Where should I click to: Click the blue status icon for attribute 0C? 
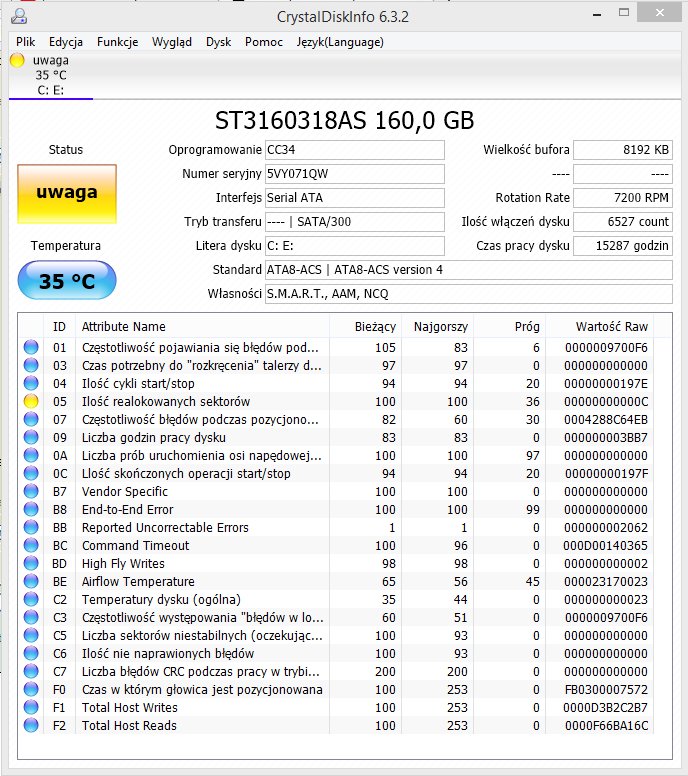click(x=31, y=474)
